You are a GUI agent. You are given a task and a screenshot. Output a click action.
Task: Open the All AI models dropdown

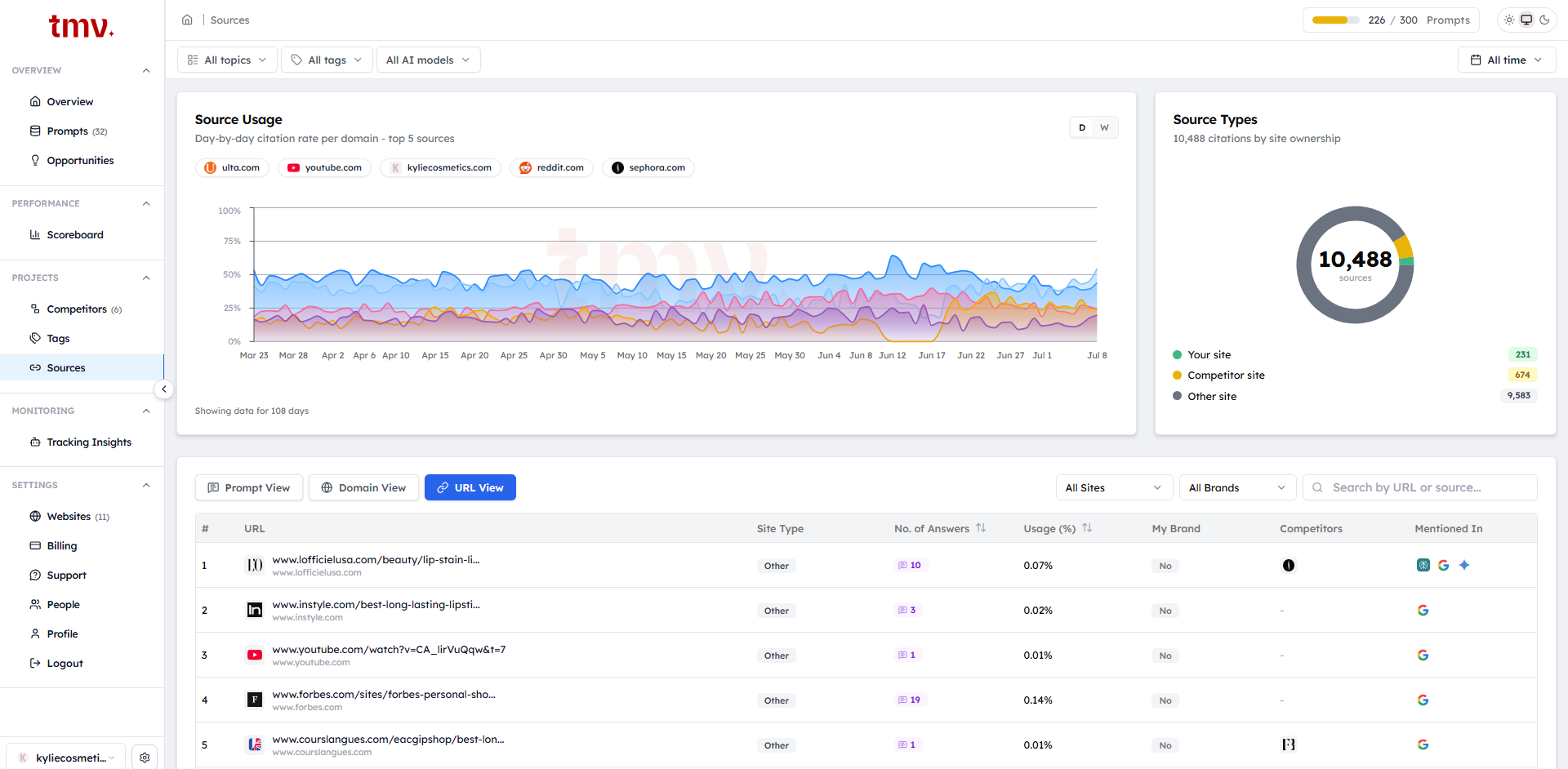click(x=428, y=60)
